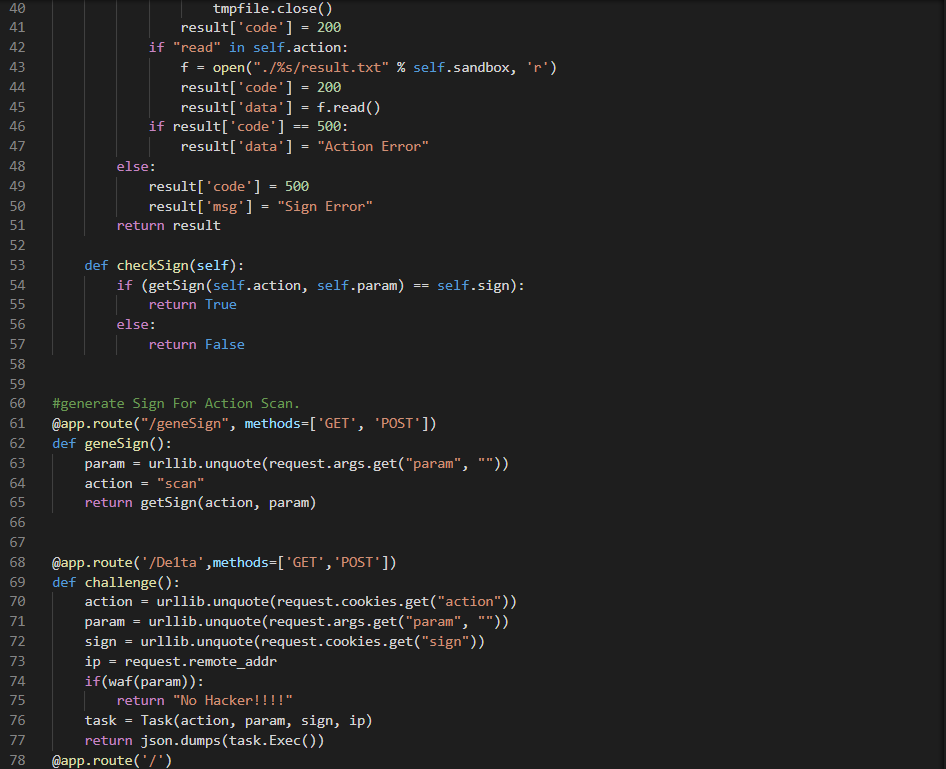Click 'return True' on line 55
Image resolution: width=946 pixels, height=769 pixels.
coord(192,305)
